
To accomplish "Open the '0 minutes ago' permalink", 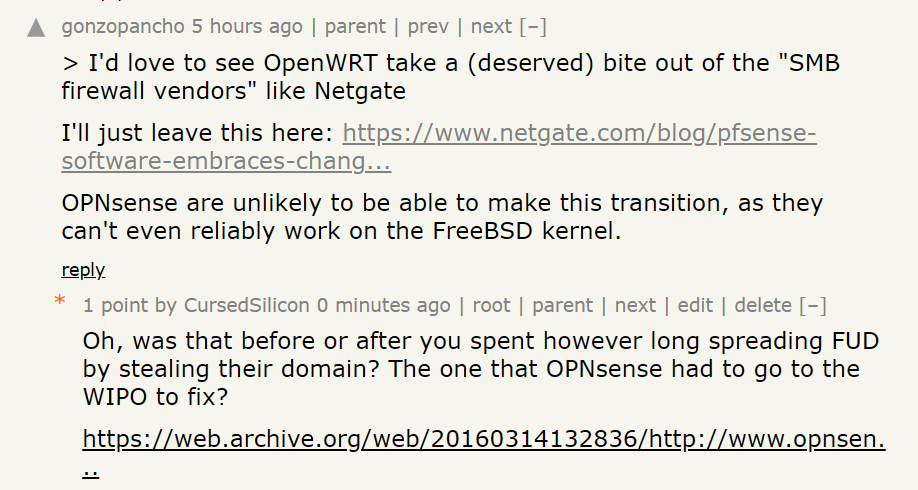I will 383,305.
